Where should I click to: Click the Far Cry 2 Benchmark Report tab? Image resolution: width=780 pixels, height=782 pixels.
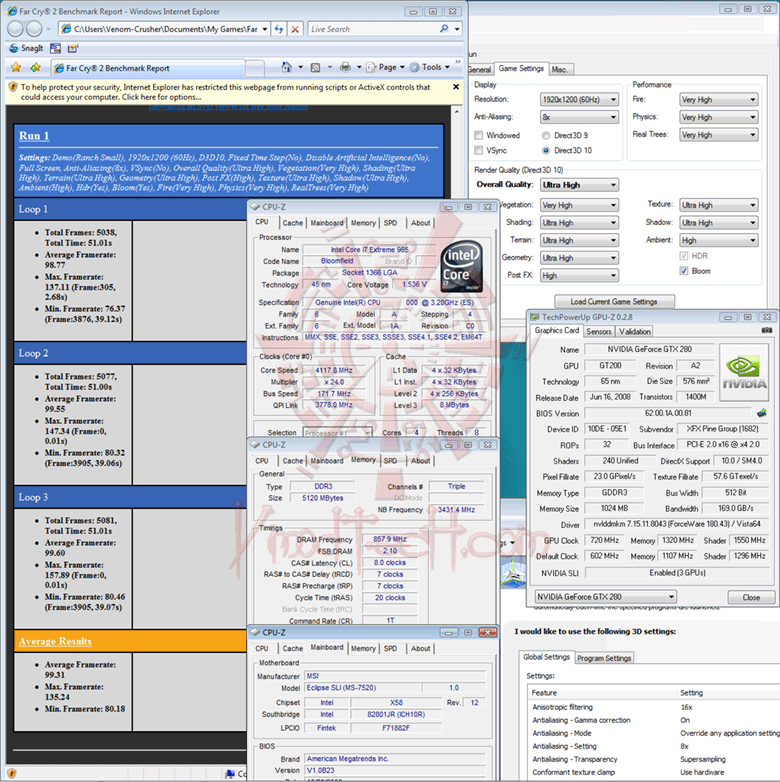tap(148, 68)
